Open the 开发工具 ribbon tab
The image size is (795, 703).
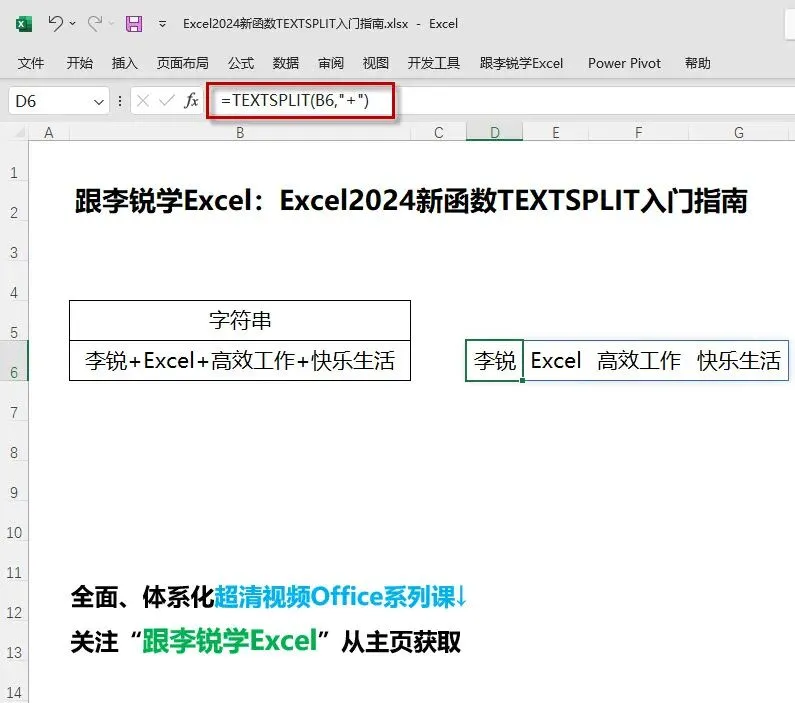[433, 63]
